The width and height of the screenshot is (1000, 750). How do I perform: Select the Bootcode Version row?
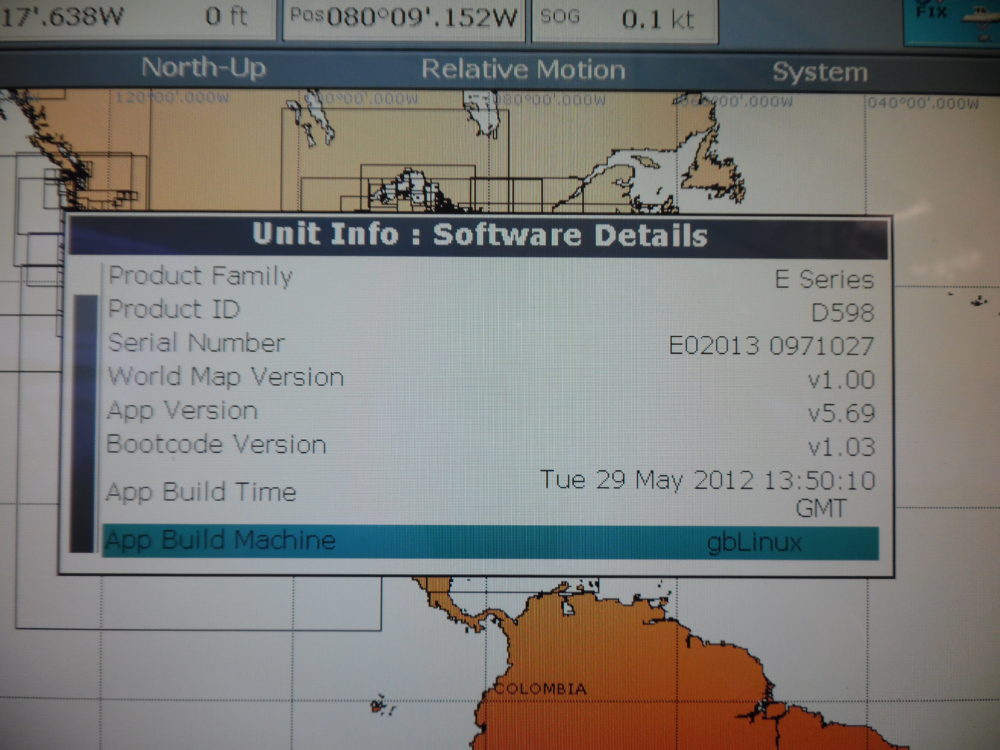coord(490,445)
